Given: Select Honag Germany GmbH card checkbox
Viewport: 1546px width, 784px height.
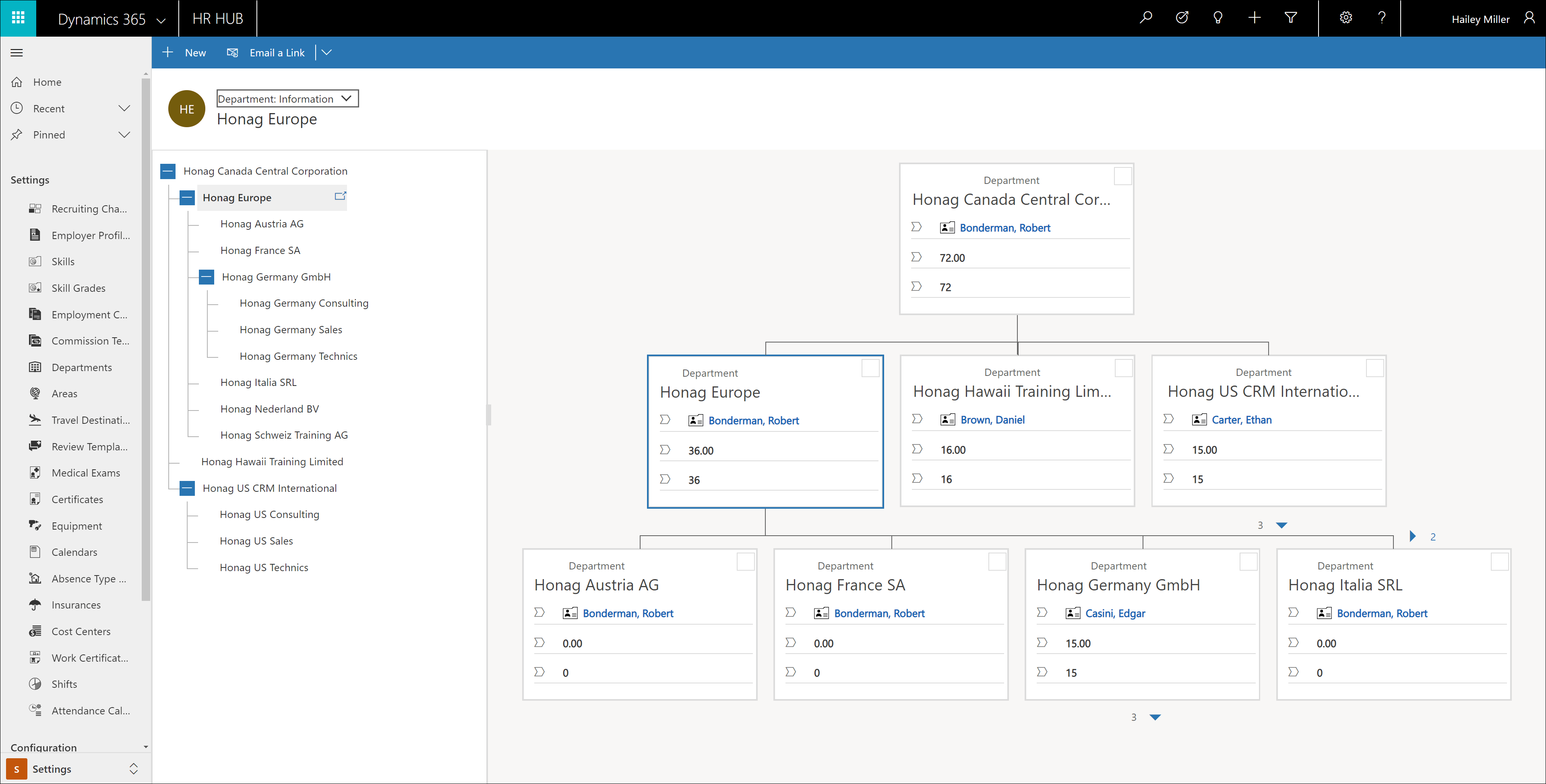Looking at the screenshot, I should point(1248,562).
